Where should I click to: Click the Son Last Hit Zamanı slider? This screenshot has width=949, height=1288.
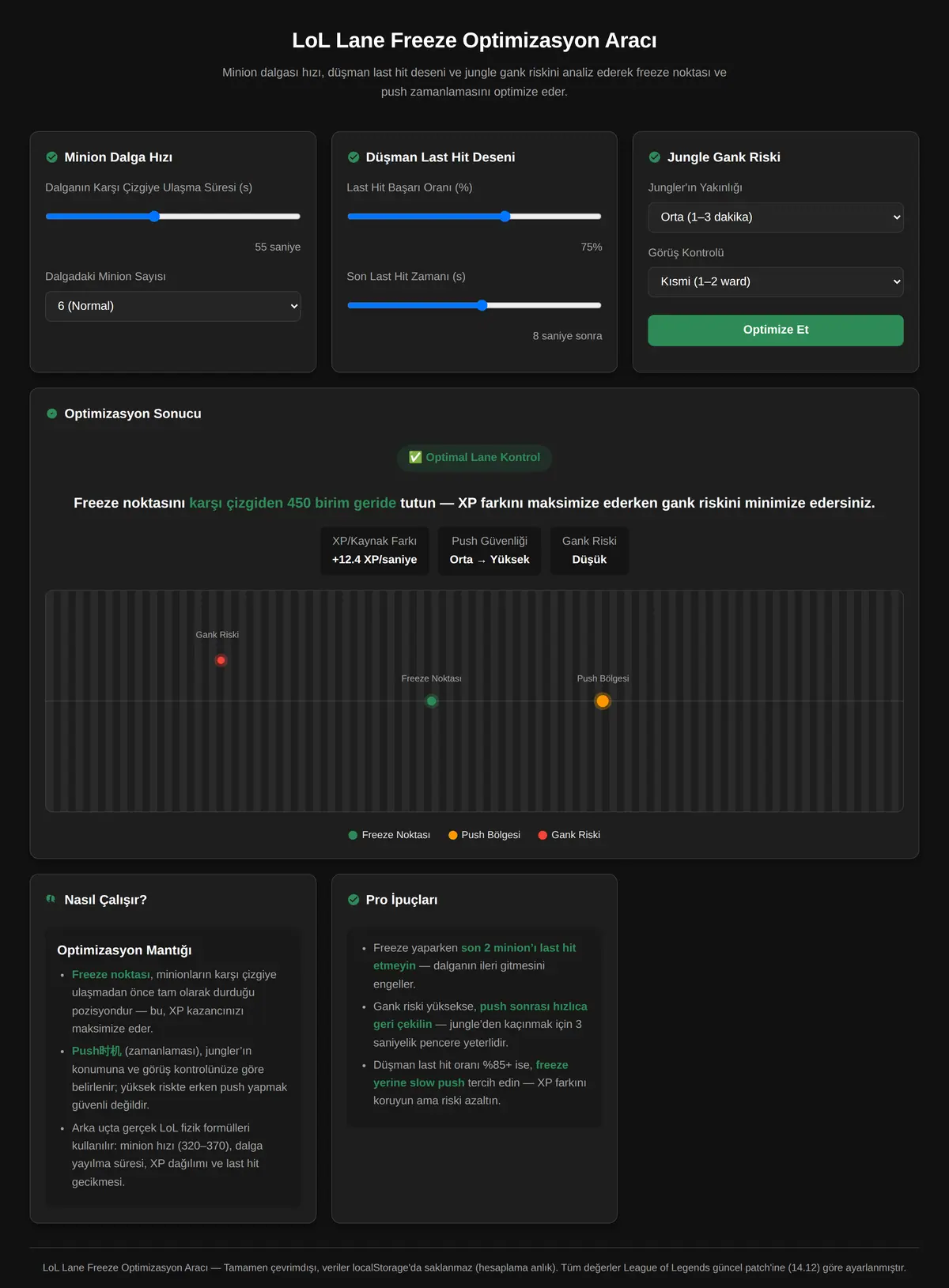point(475,305)
